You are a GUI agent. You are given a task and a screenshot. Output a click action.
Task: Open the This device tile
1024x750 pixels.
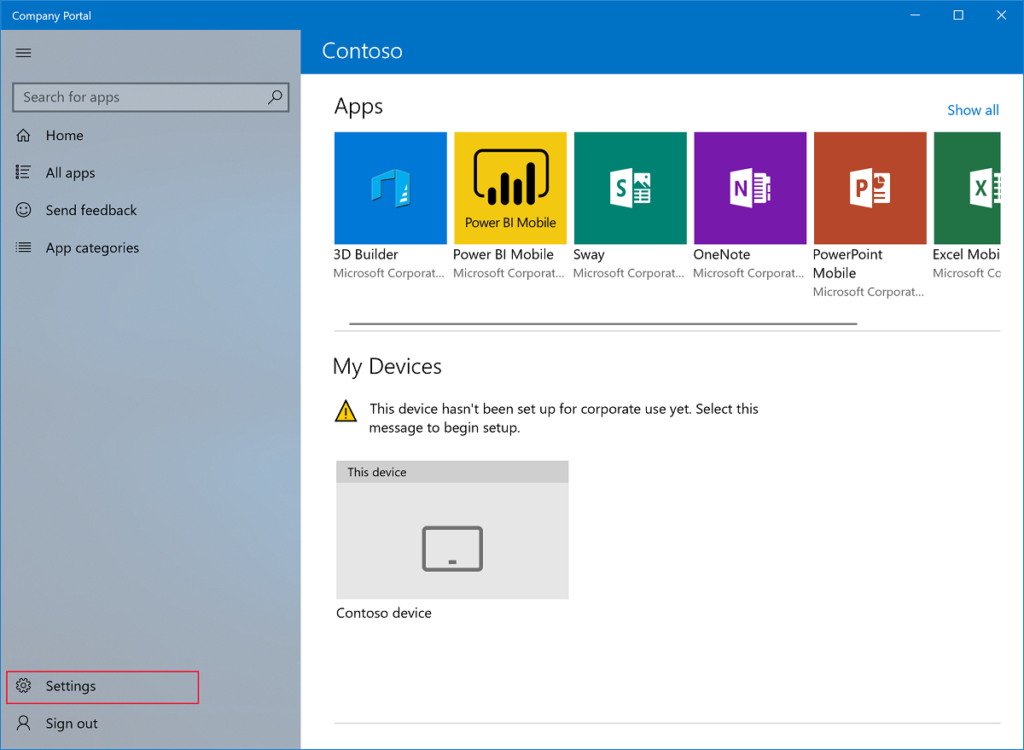coord(452,530)
